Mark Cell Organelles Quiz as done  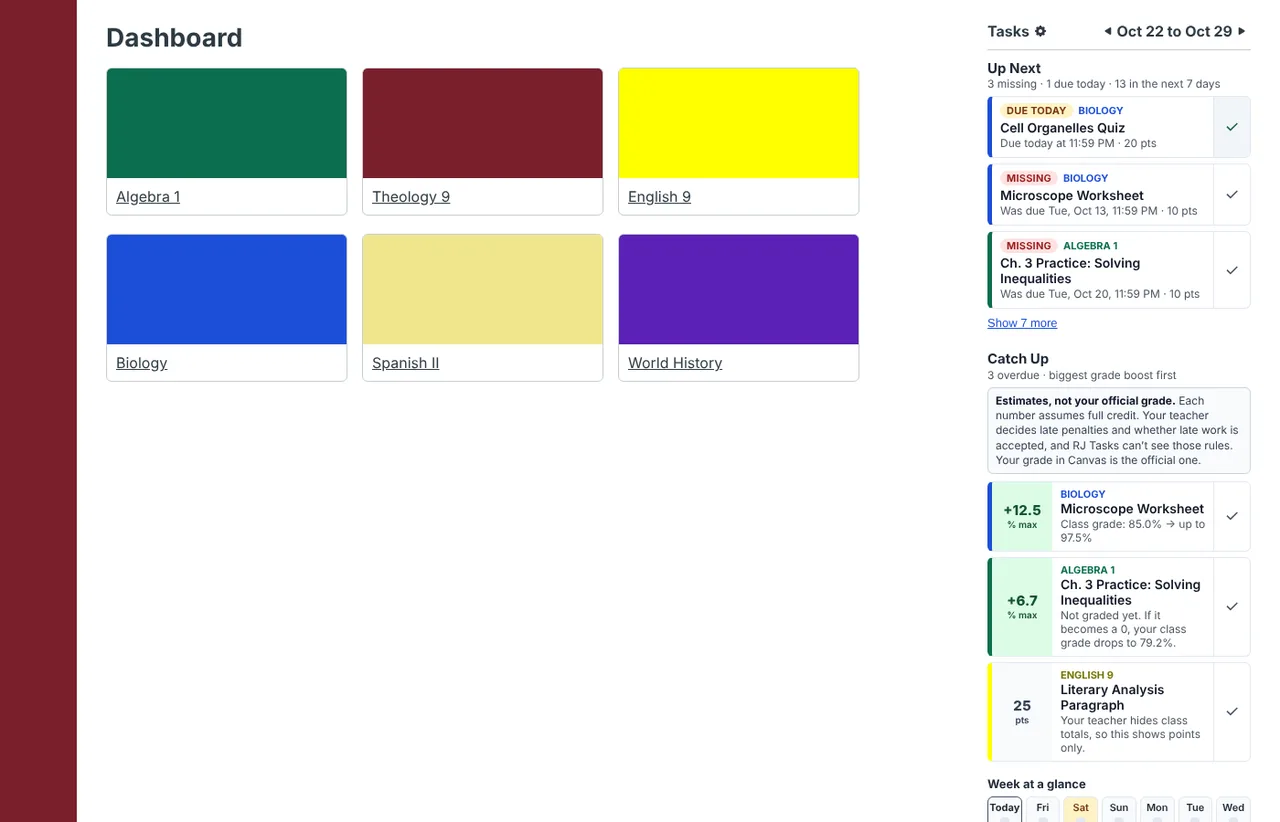point(1232,127)
